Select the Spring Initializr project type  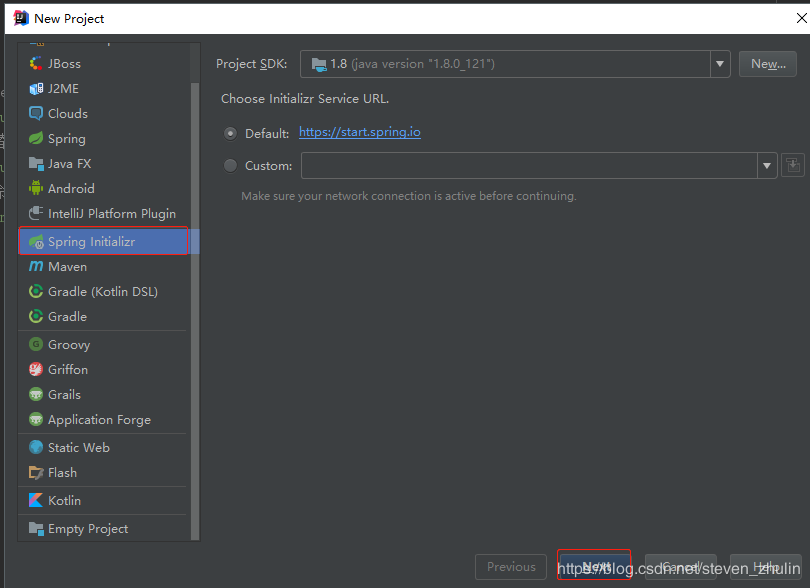coord(89,241)
